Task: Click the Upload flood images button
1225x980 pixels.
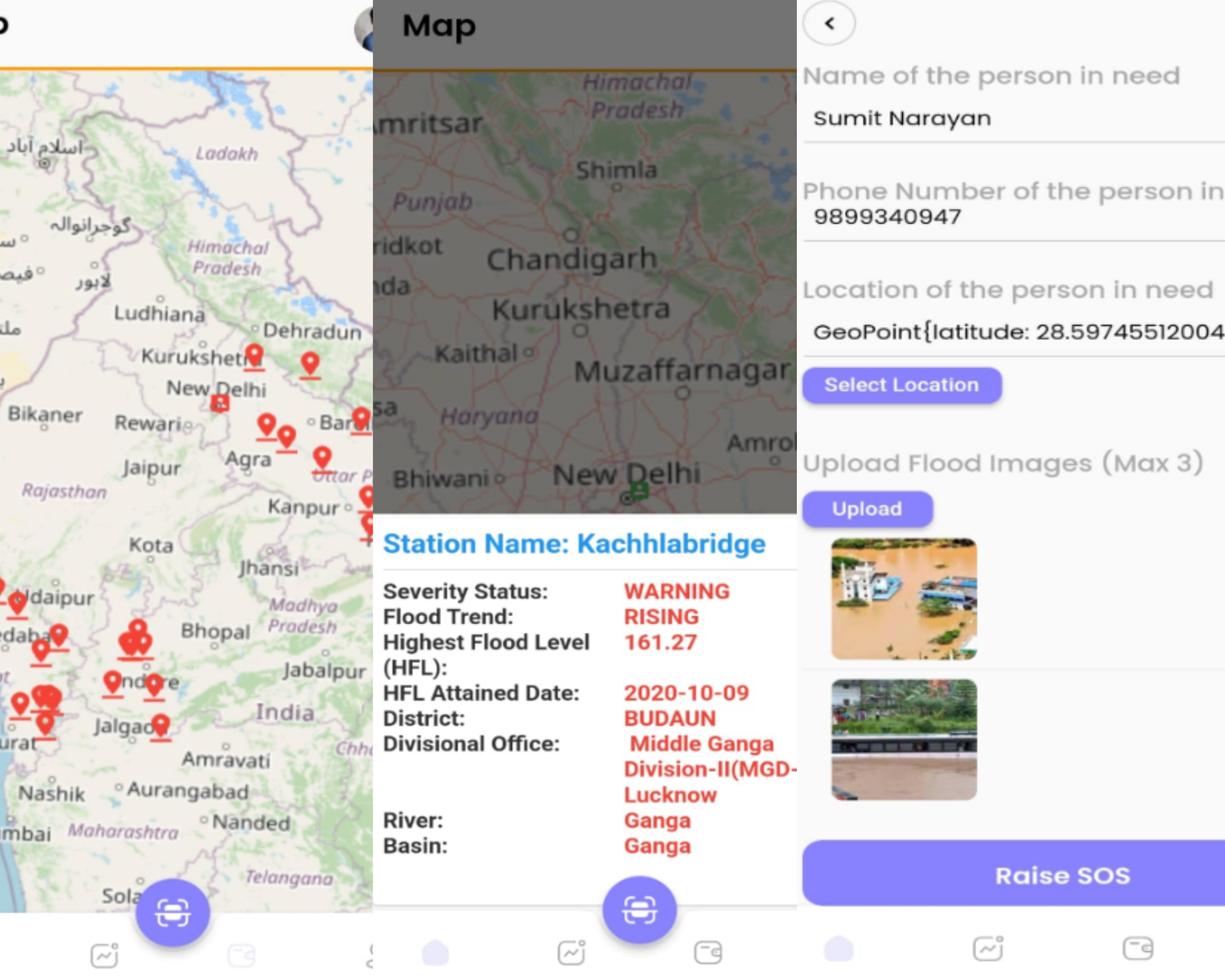Action: (867, 509)
